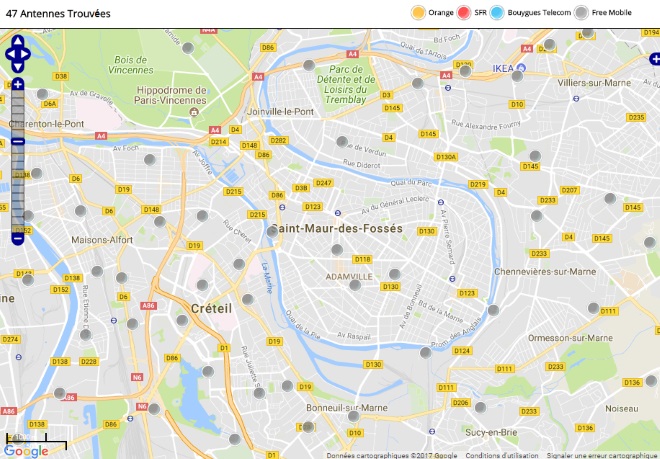Select the antenna marker inside Bois de Vincennes

188,48
